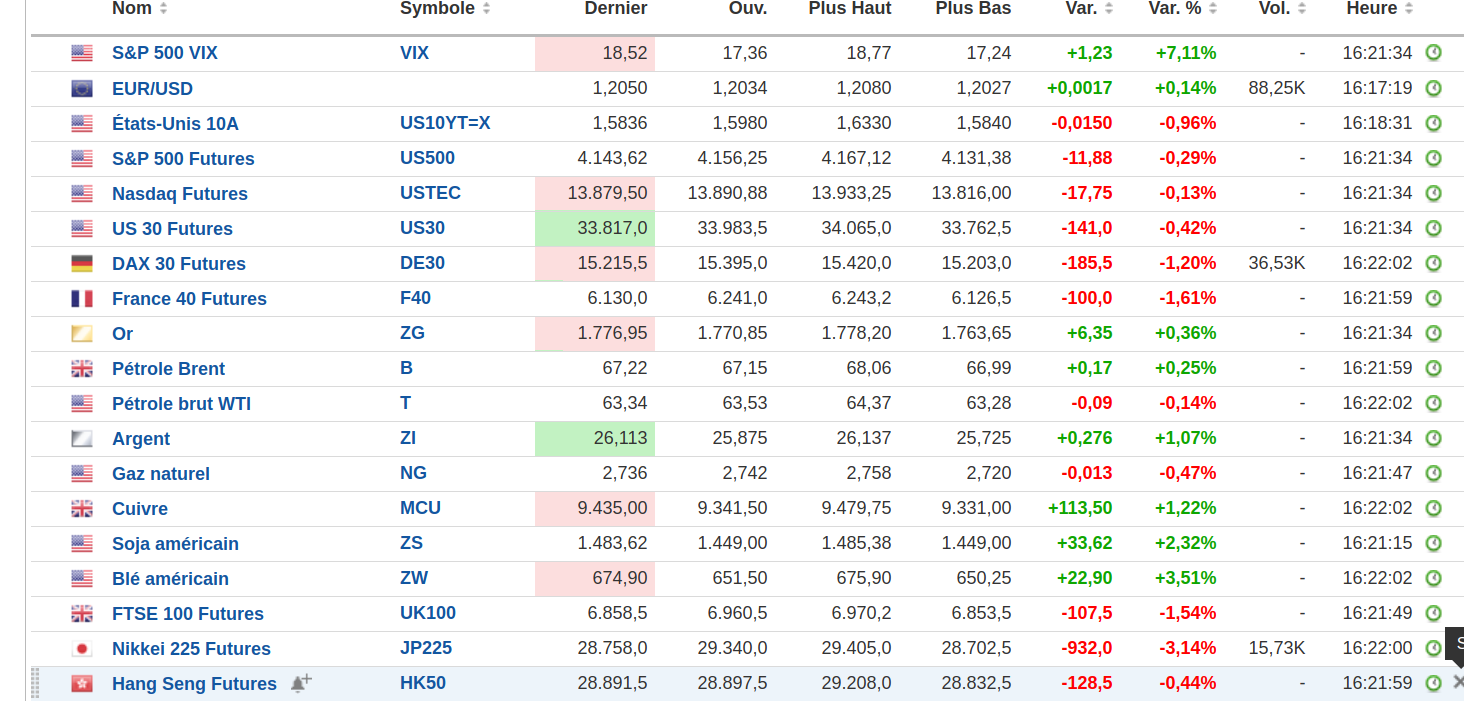Click the French flag beside France 40 Futures
This screenshot has height=701, width=1464.
[x=82, y=299]
